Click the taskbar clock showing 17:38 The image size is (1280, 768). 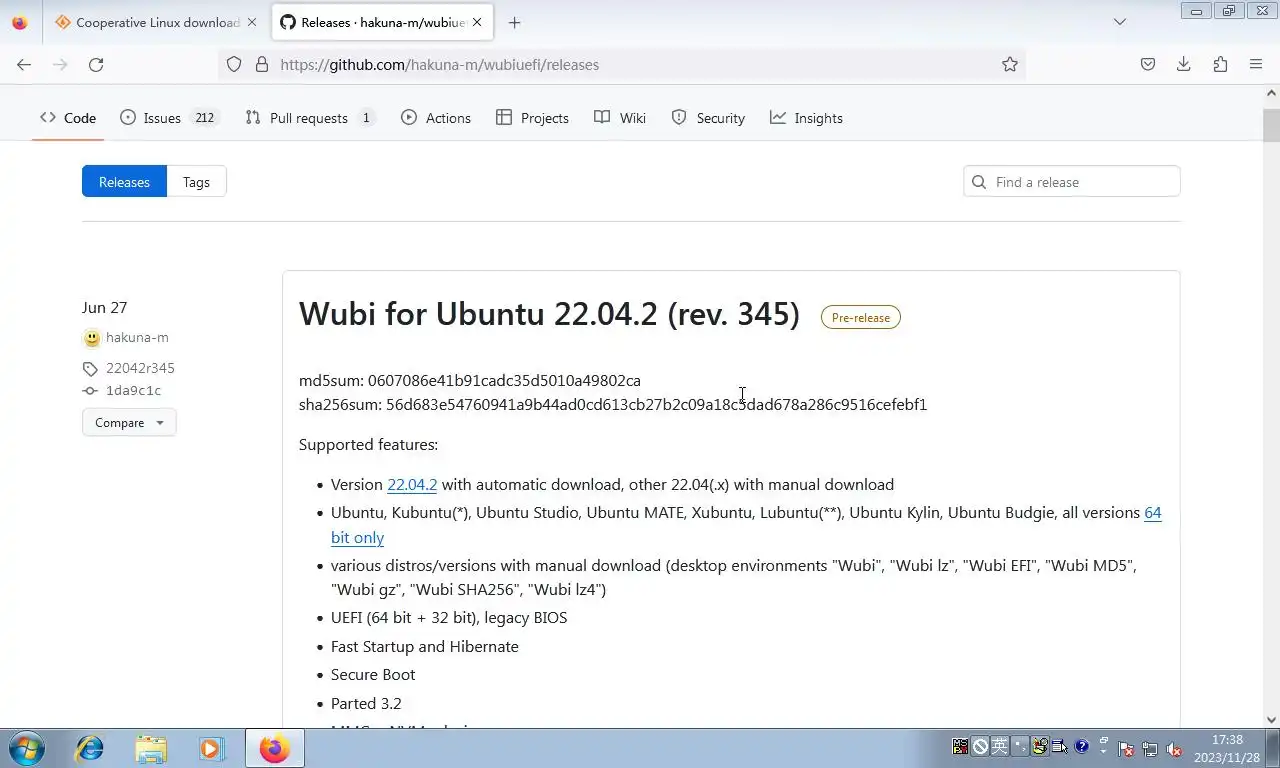coord(1227,740)
